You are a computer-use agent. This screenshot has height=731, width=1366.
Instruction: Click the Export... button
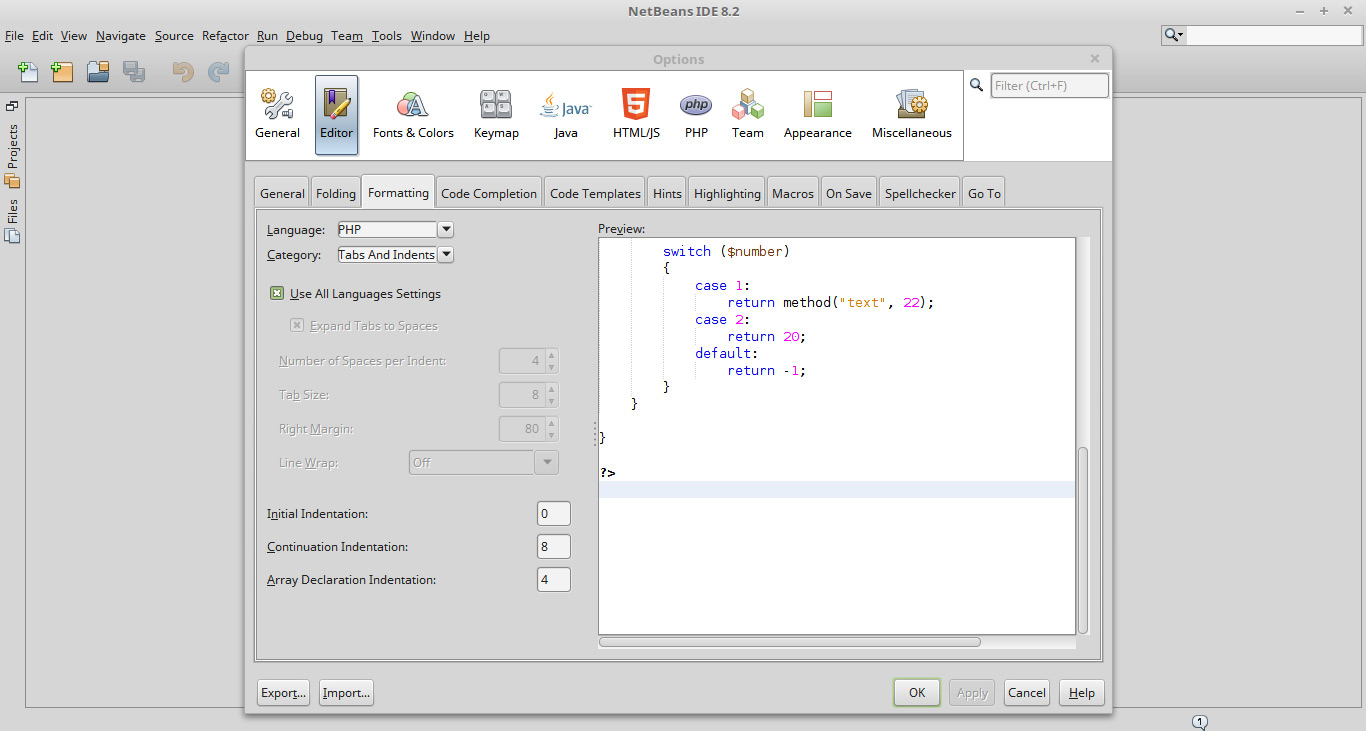click(x=284, y=692)
